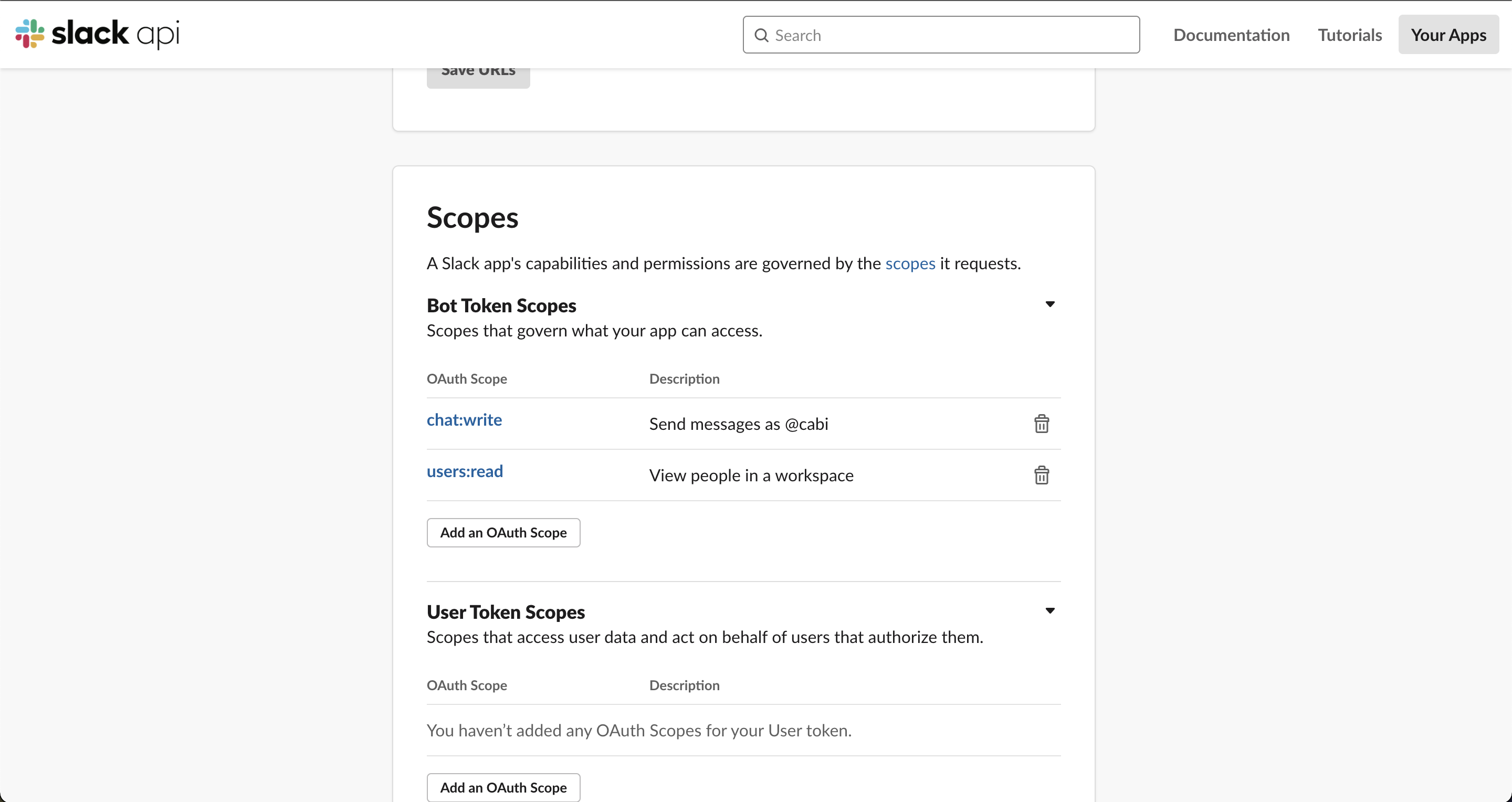Delete the users:read scope
This screenshot has height=802, width=1512.
click(1041, 475)
